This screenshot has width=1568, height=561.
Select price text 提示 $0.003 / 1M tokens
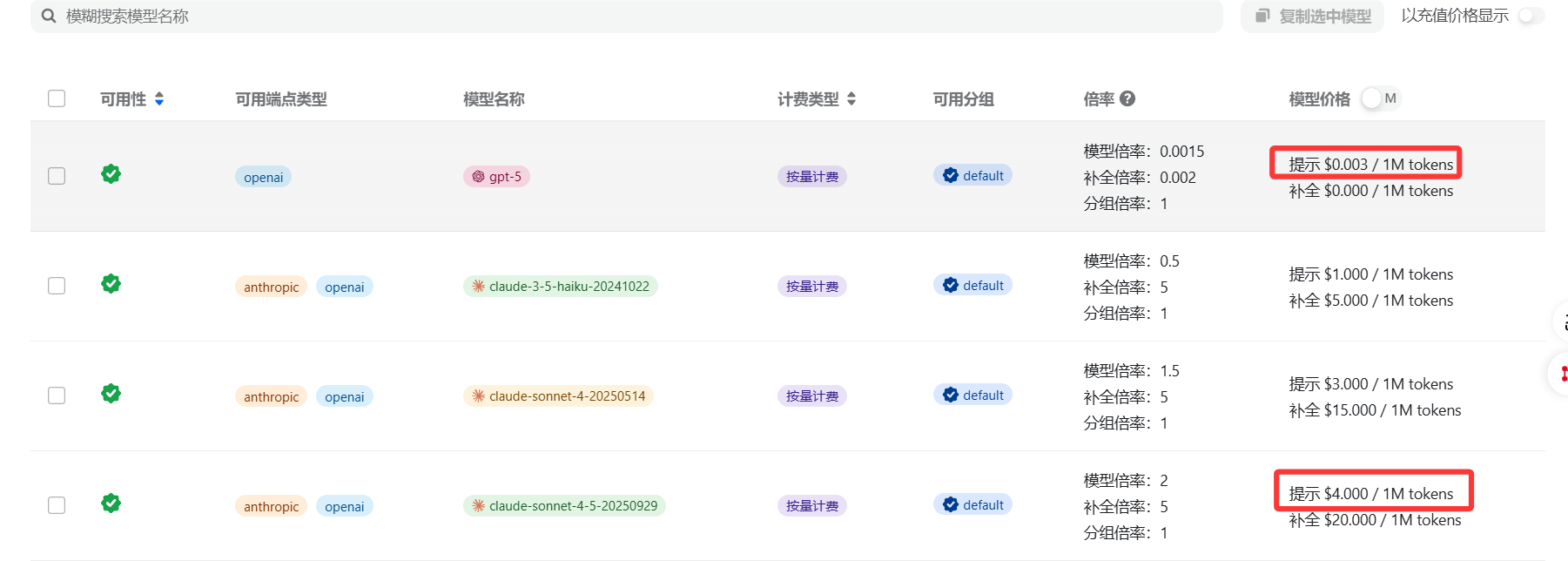(1371, 165)
